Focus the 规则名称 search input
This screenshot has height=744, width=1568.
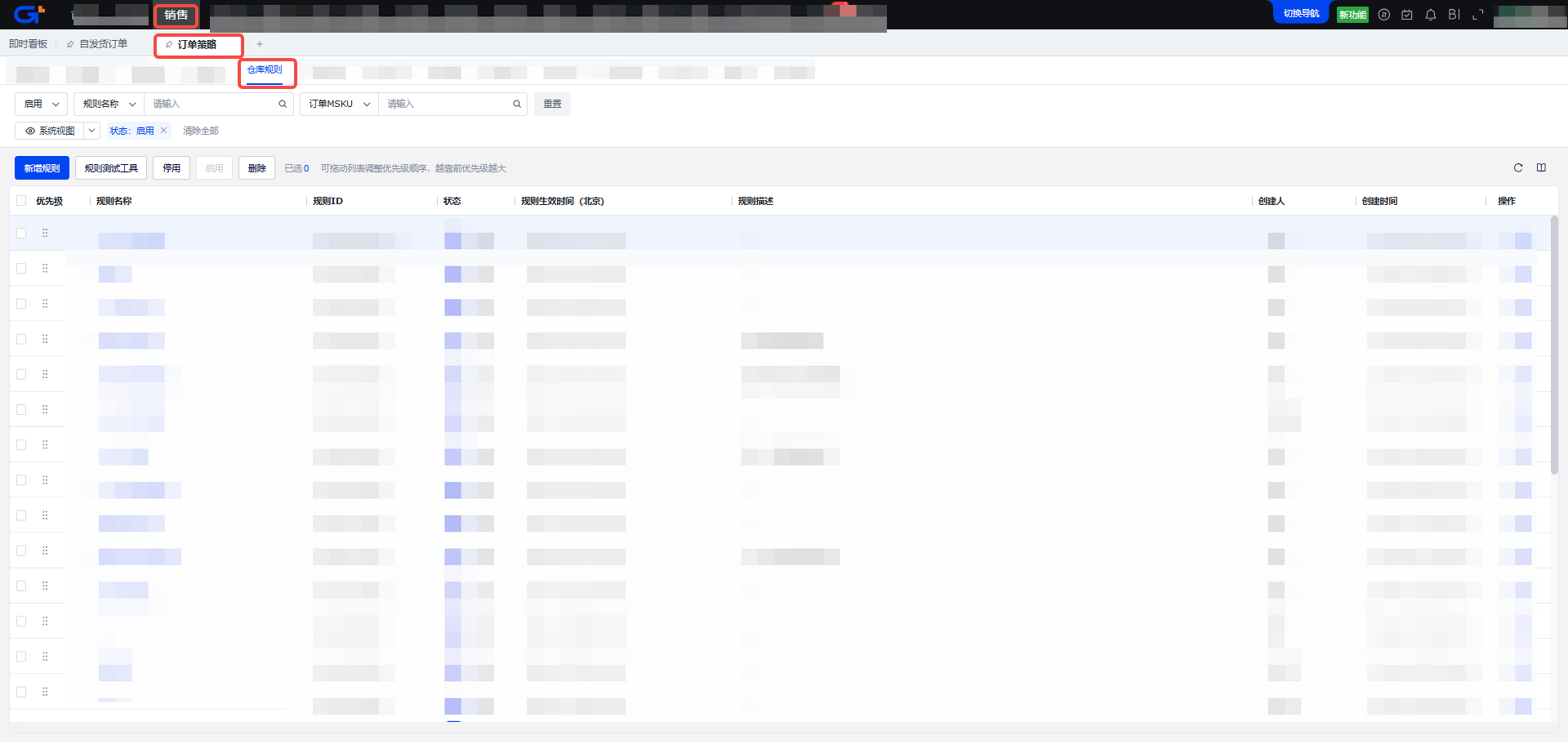pyautogui.click(x=214, y=104)
